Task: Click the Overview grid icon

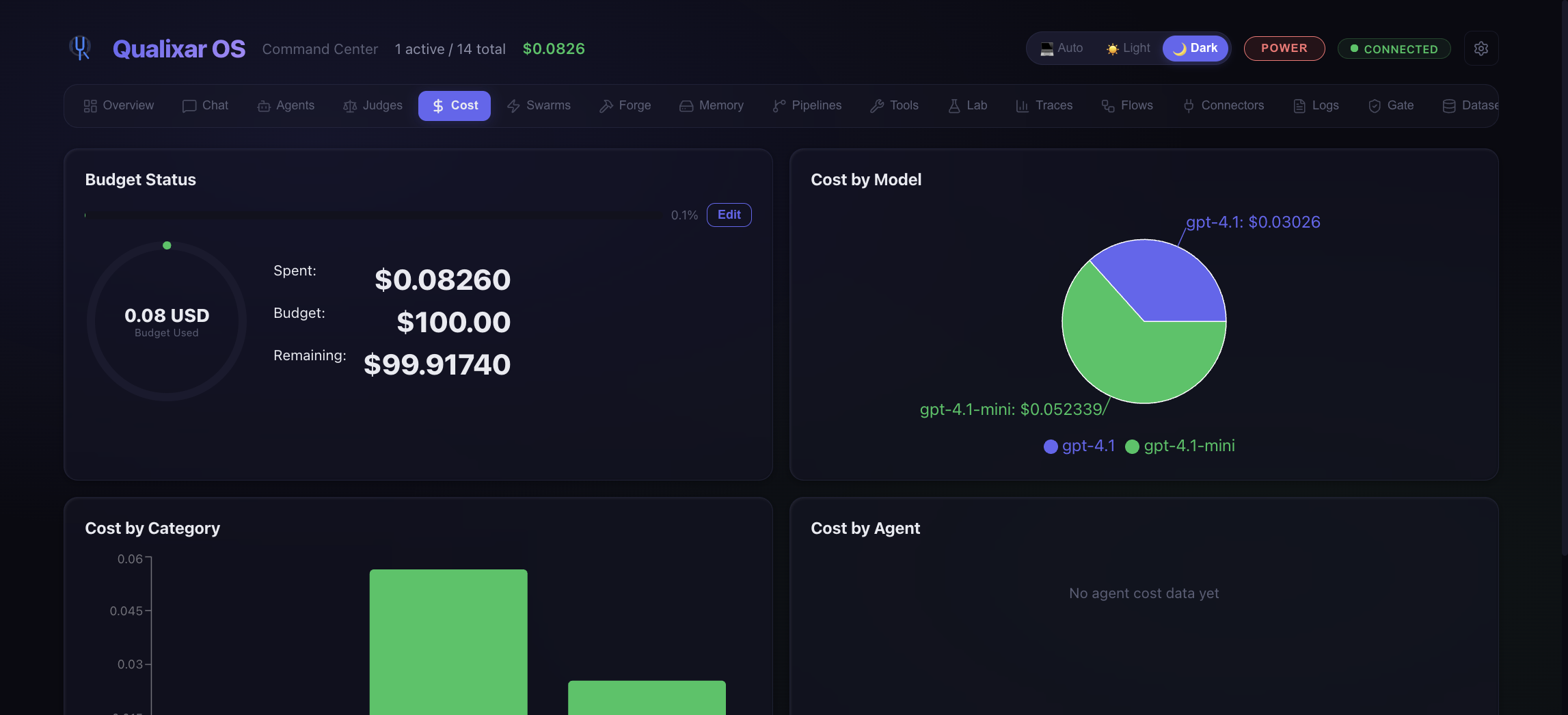Action: click(90, 106)
